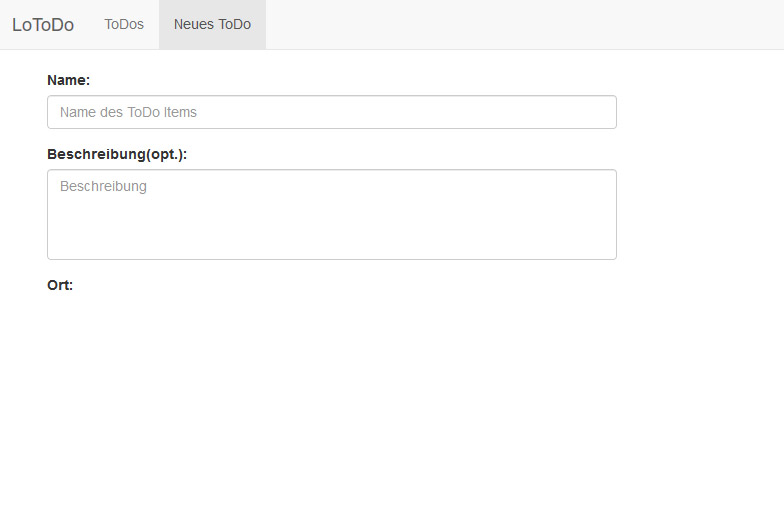Click the highlighted Neues ToDo link
The width and height of the screenshot is (784, 511).
pos(212,24)
